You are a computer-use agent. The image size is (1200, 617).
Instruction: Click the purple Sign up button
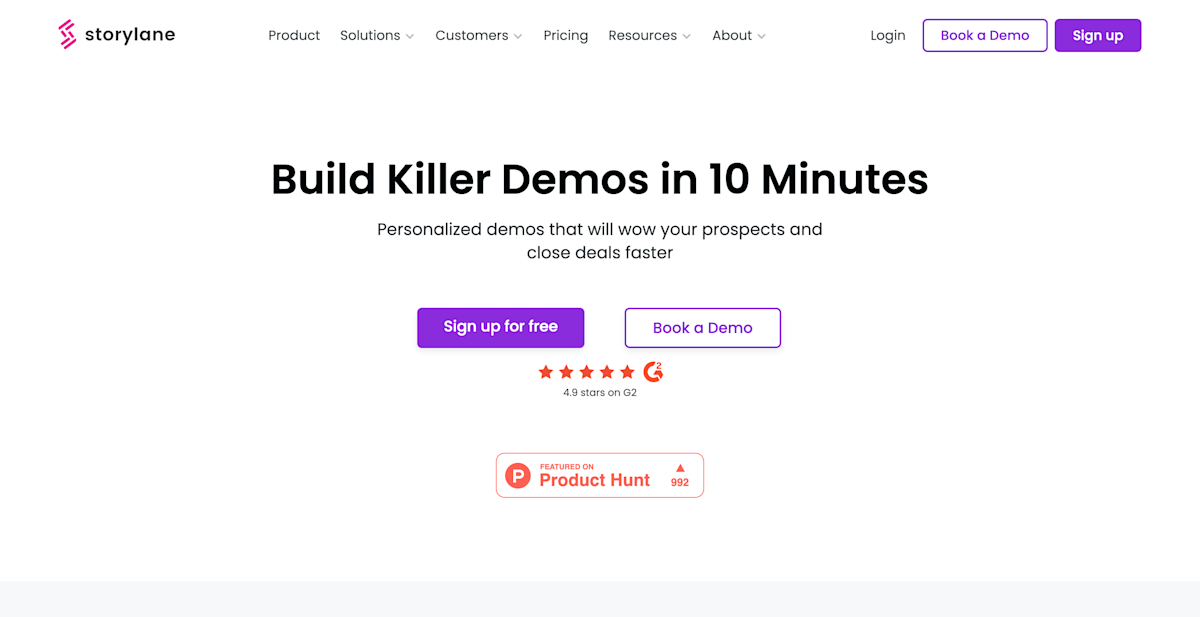1098,35
